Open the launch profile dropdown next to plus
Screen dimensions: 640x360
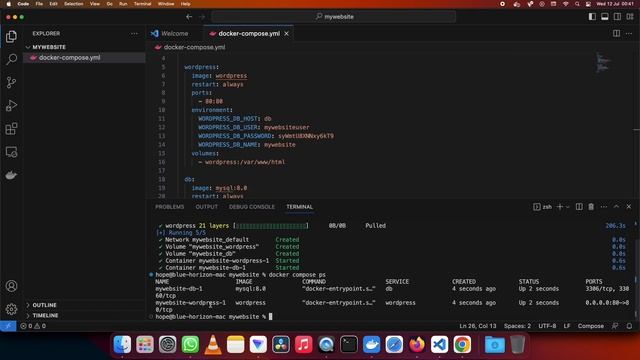tap(568, 207)
